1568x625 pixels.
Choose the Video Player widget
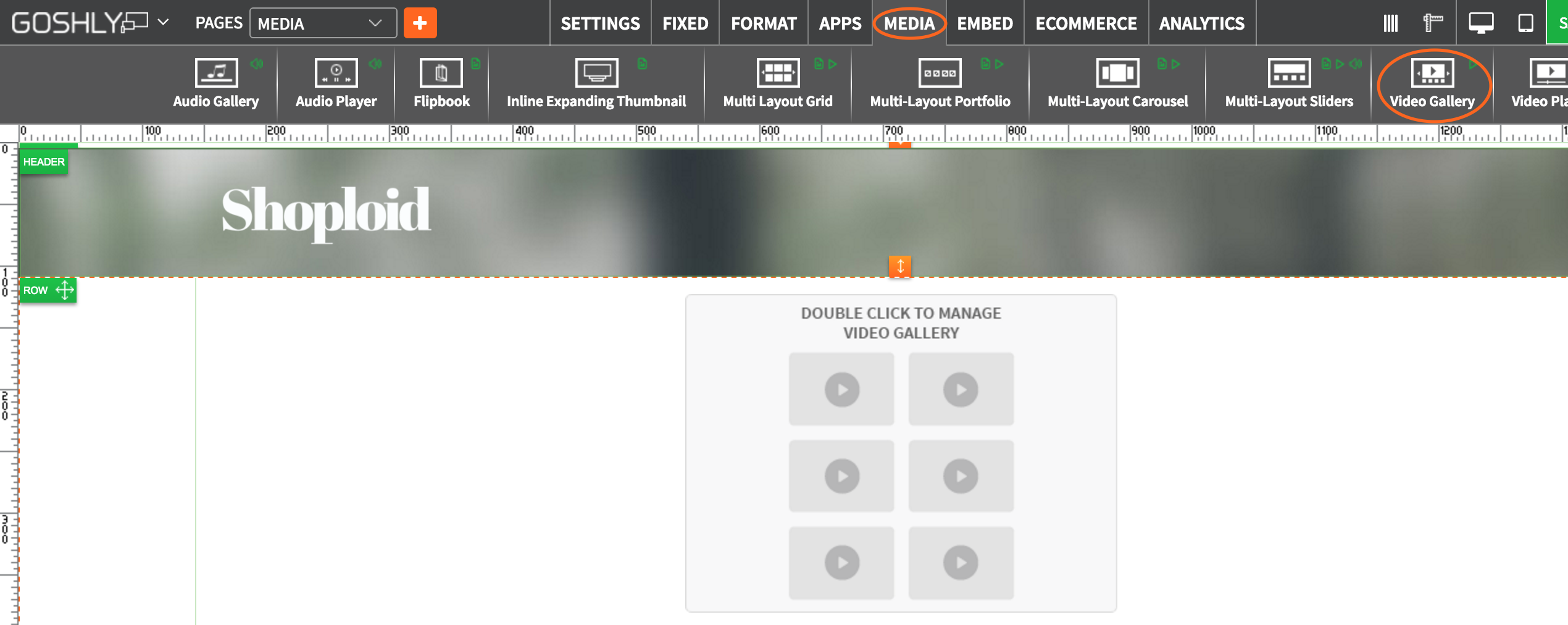(x=1540, y=84)
